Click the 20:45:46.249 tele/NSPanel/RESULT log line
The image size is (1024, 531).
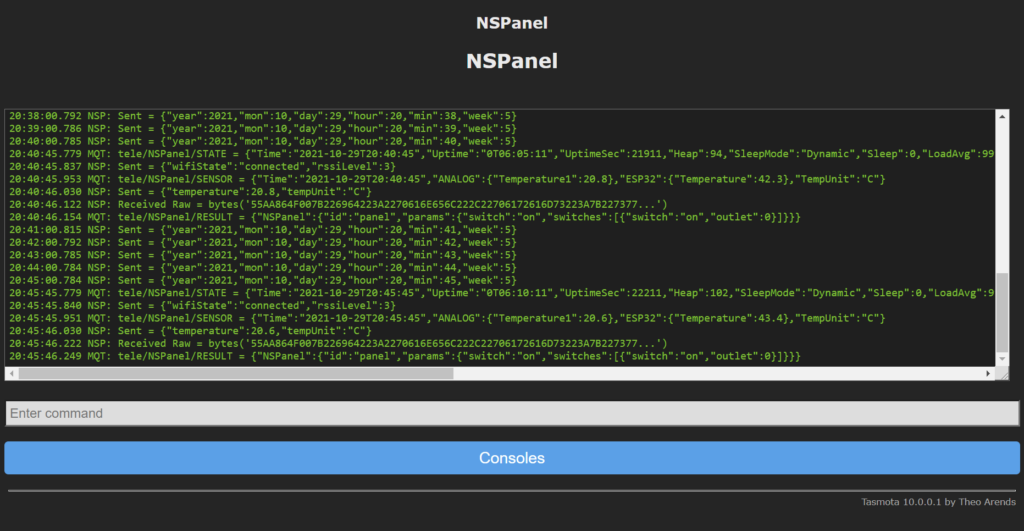[405, 356]
